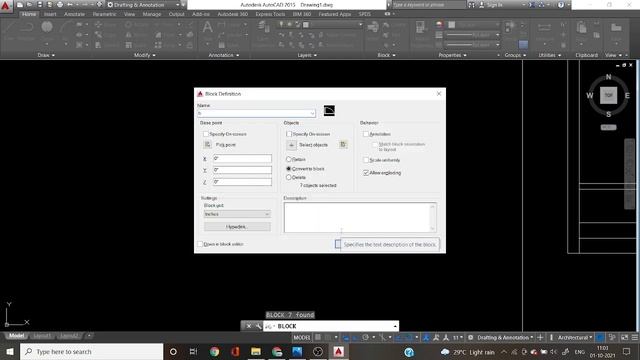Image resolution: width=640 pixels, height=360 pixels.
Task: Click the New file quick access icon
Action: (20, 4)
